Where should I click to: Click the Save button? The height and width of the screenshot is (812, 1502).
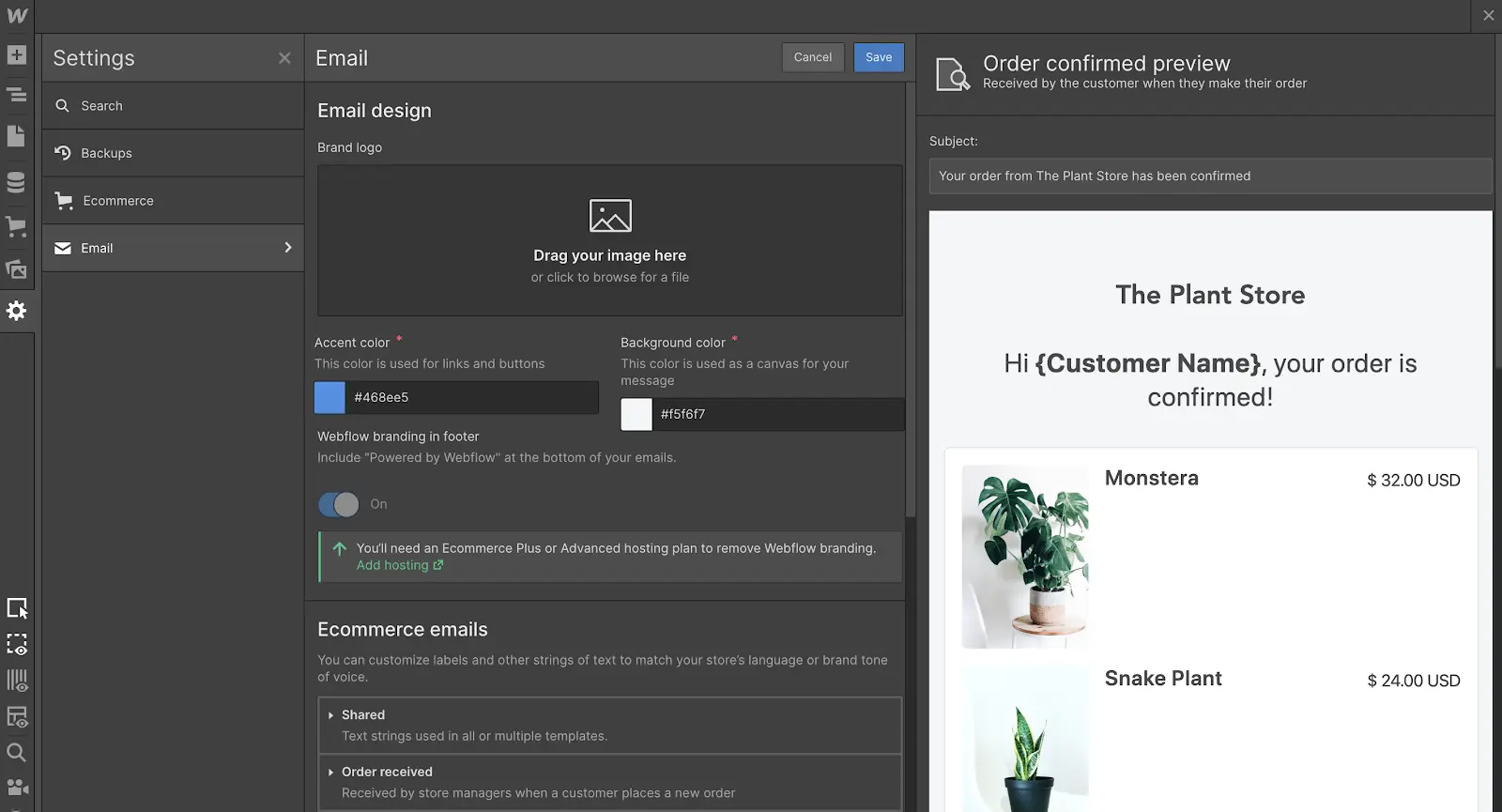[x=879, y=57]
